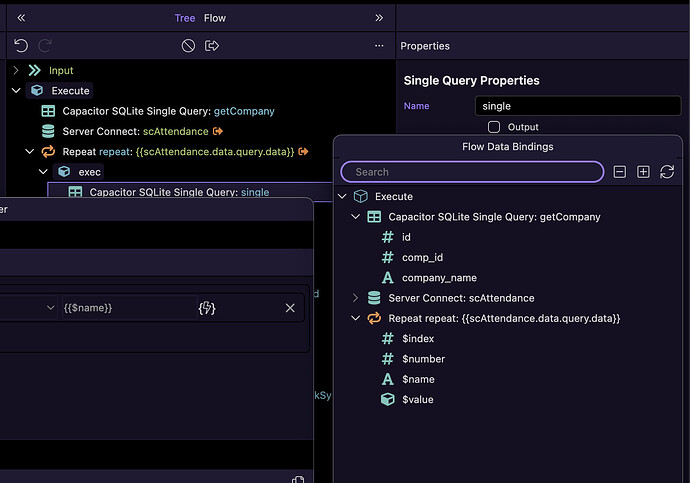
Task: Collapse the exec step in tree
Action: click(43, 172)
